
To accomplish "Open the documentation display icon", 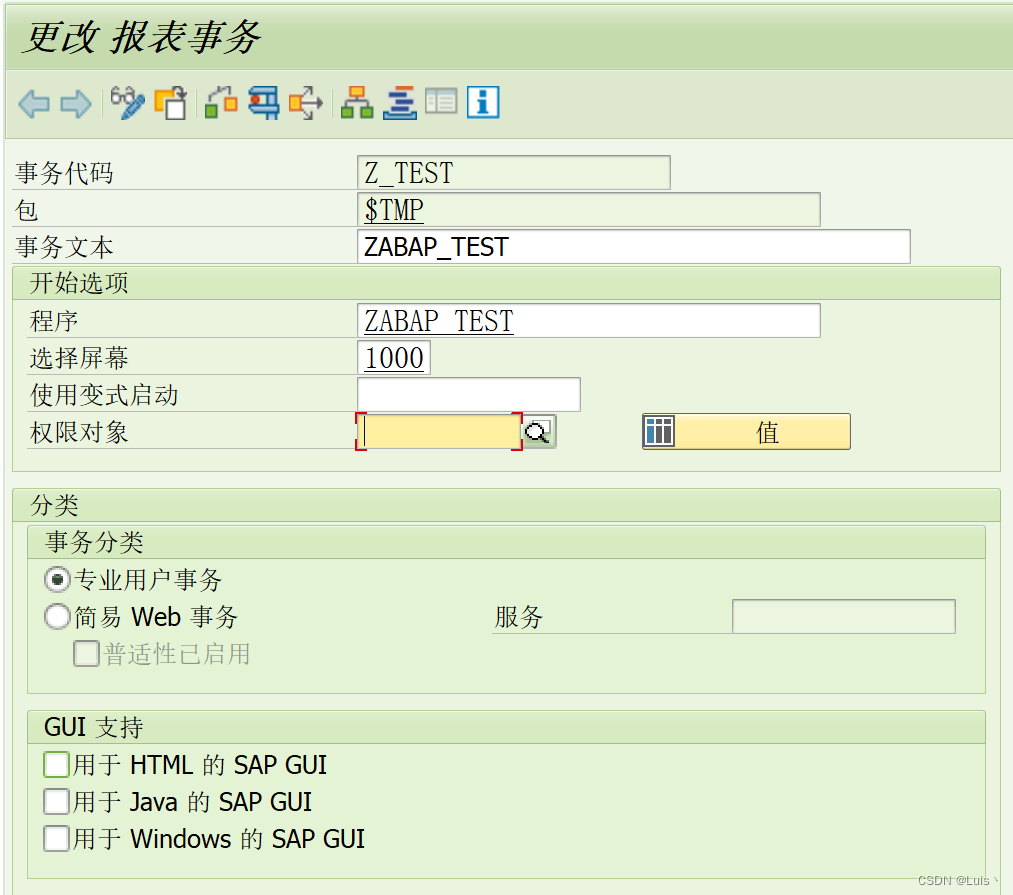I will pos(442,101).
